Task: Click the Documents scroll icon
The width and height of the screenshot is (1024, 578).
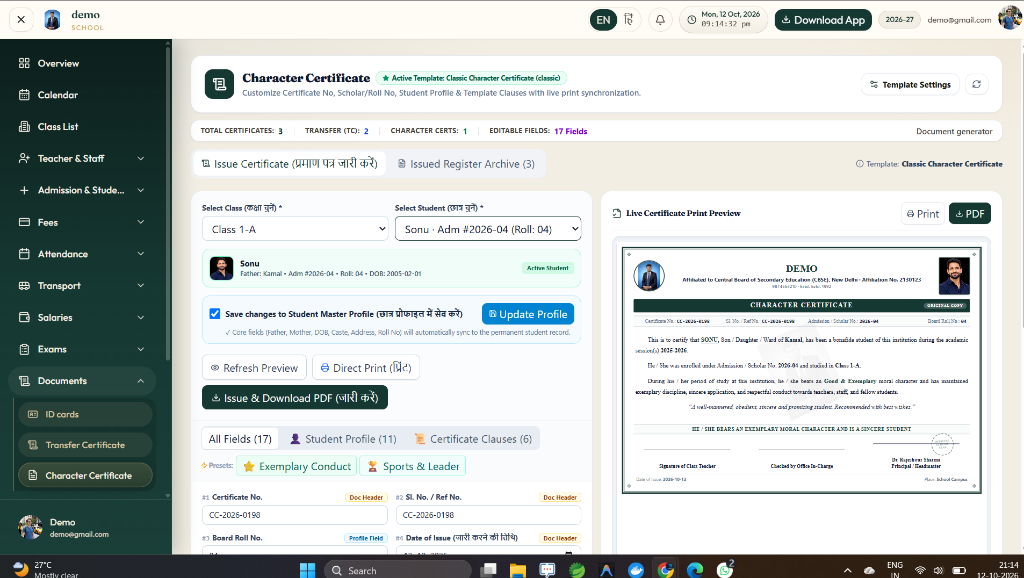Action: [x=24, y=381]
